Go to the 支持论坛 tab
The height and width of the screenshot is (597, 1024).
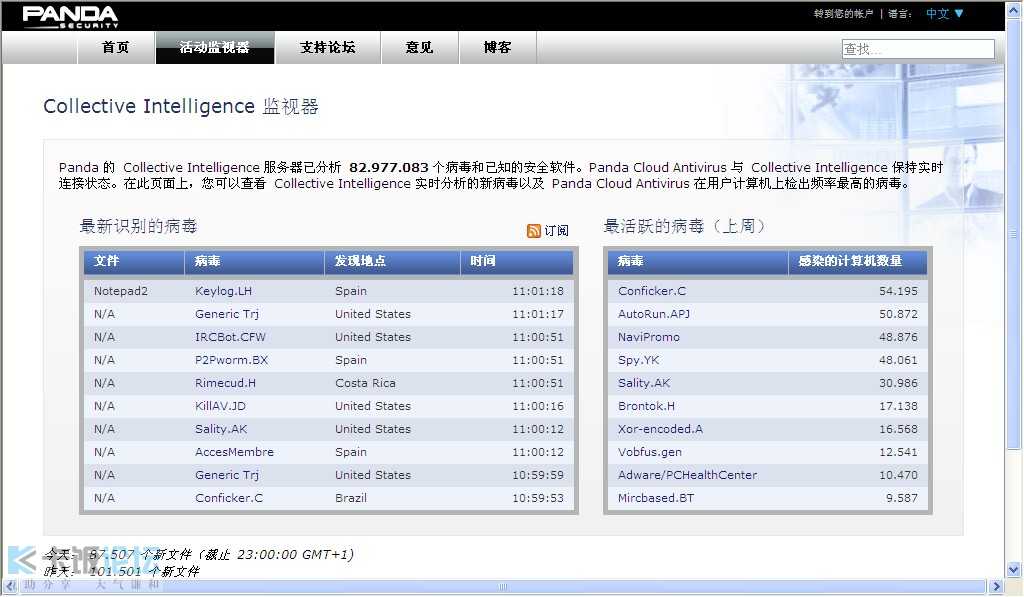coord(328,47)
